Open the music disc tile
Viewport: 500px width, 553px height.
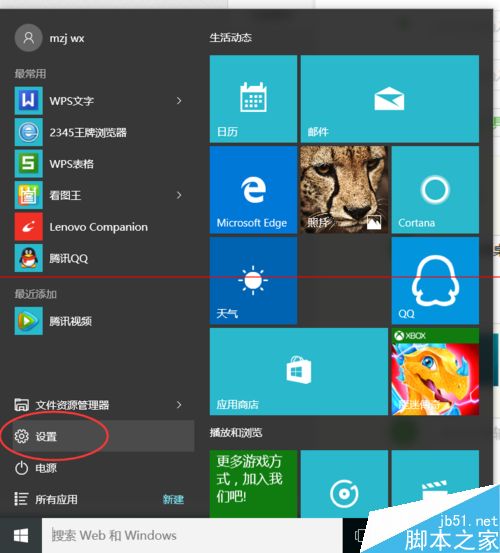344,484
